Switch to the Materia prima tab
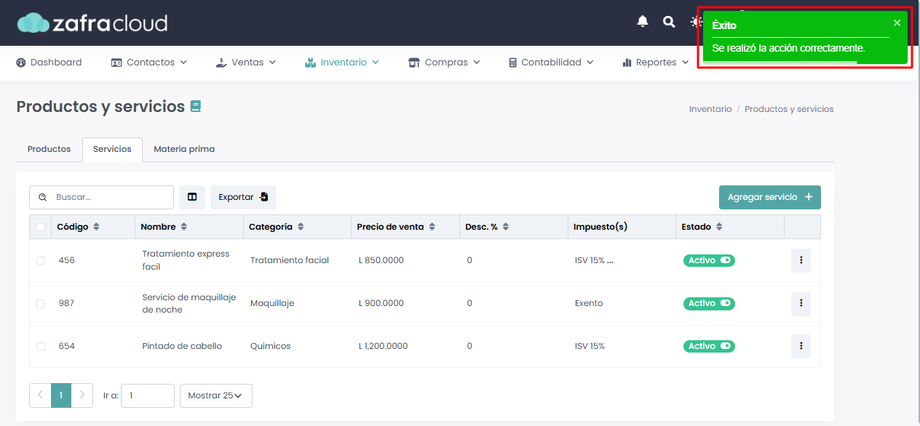 [x=184, y=149]
